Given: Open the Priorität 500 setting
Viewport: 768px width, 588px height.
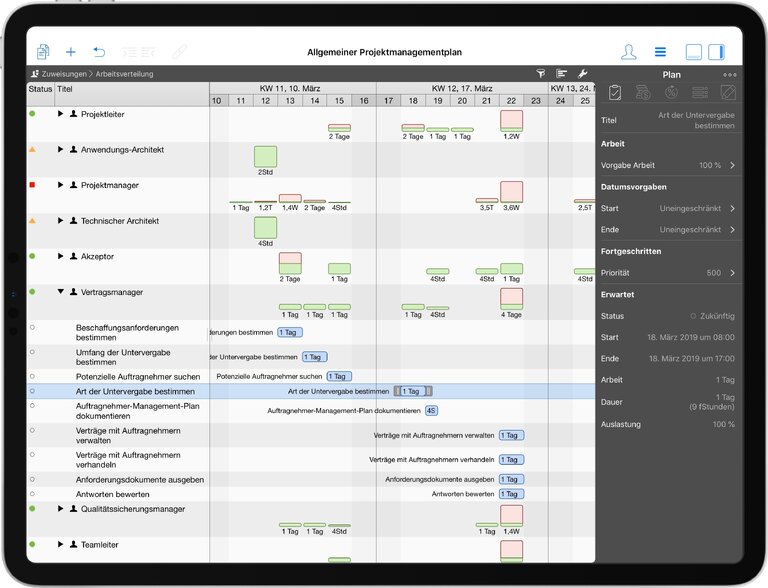Looking at the screenshot, I should [x=668, y=272].
